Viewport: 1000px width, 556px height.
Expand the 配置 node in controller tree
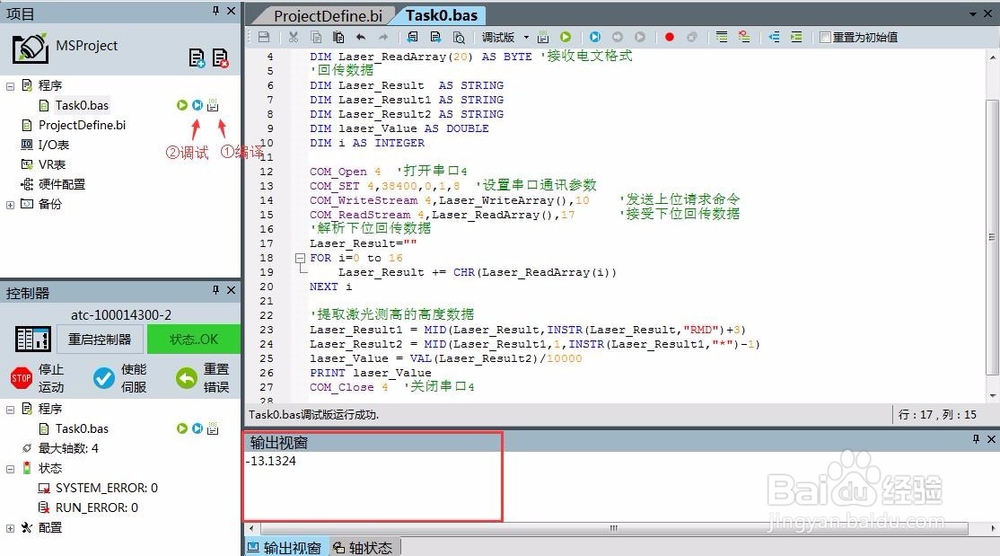10,528
